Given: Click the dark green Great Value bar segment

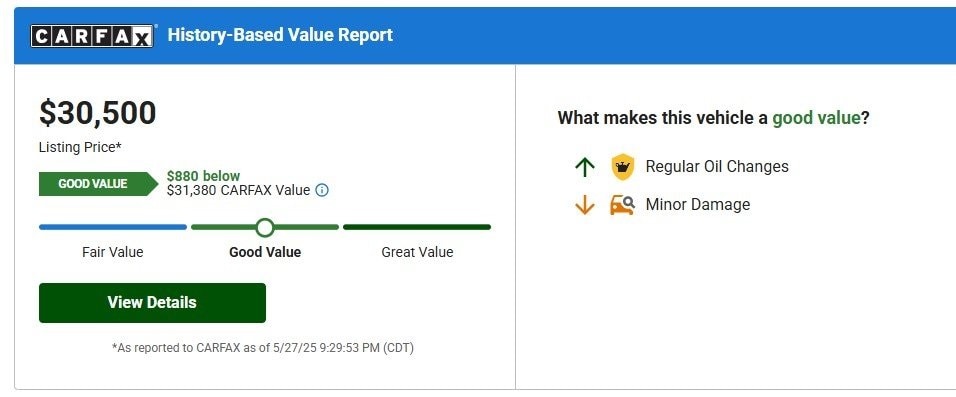Looking at the screenshot, I should (x=417, y=227).
